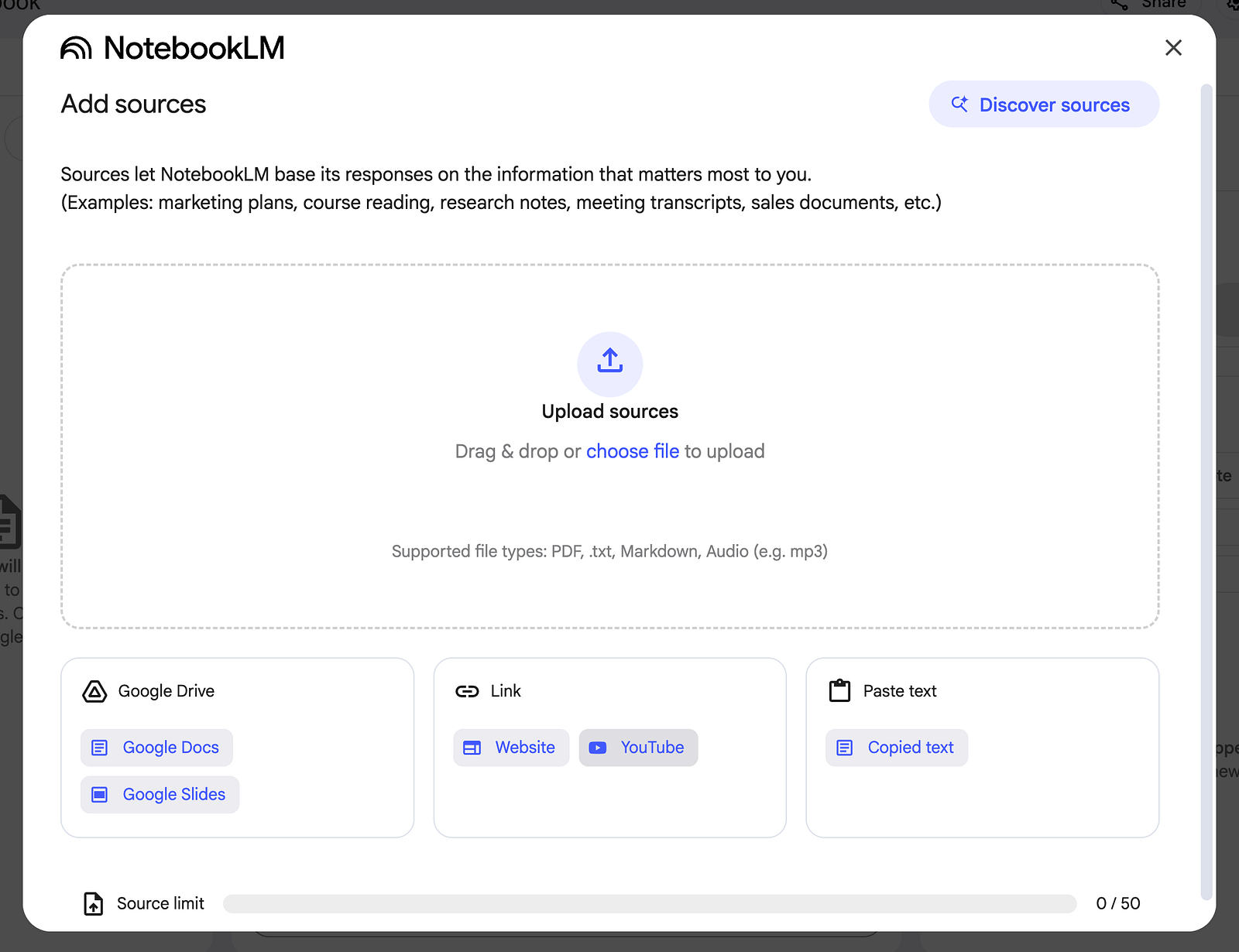Add a YouTube video source

(x=638, y=748)
